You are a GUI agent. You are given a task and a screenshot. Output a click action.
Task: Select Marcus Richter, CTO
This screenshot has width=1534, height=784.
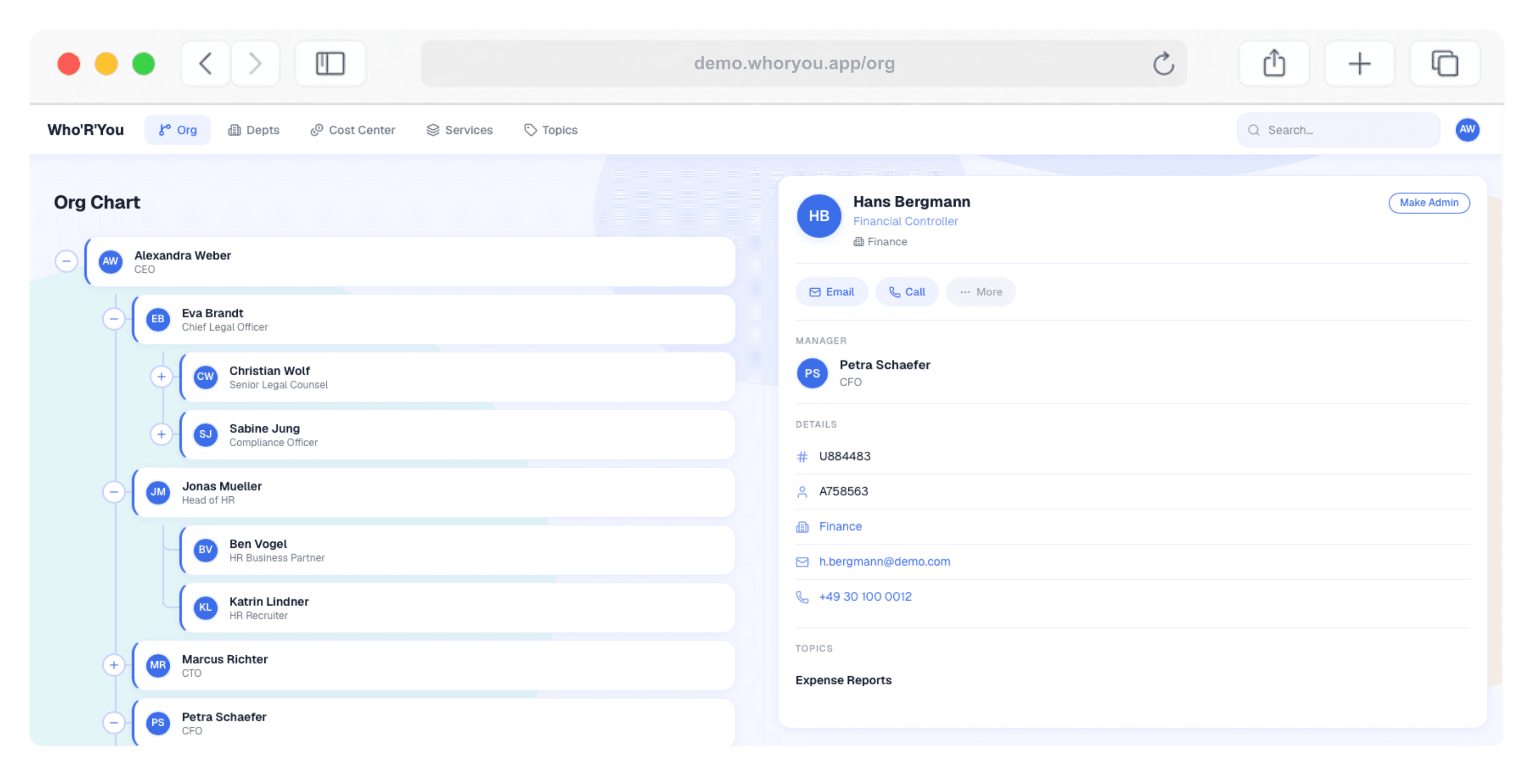[435, 665]
